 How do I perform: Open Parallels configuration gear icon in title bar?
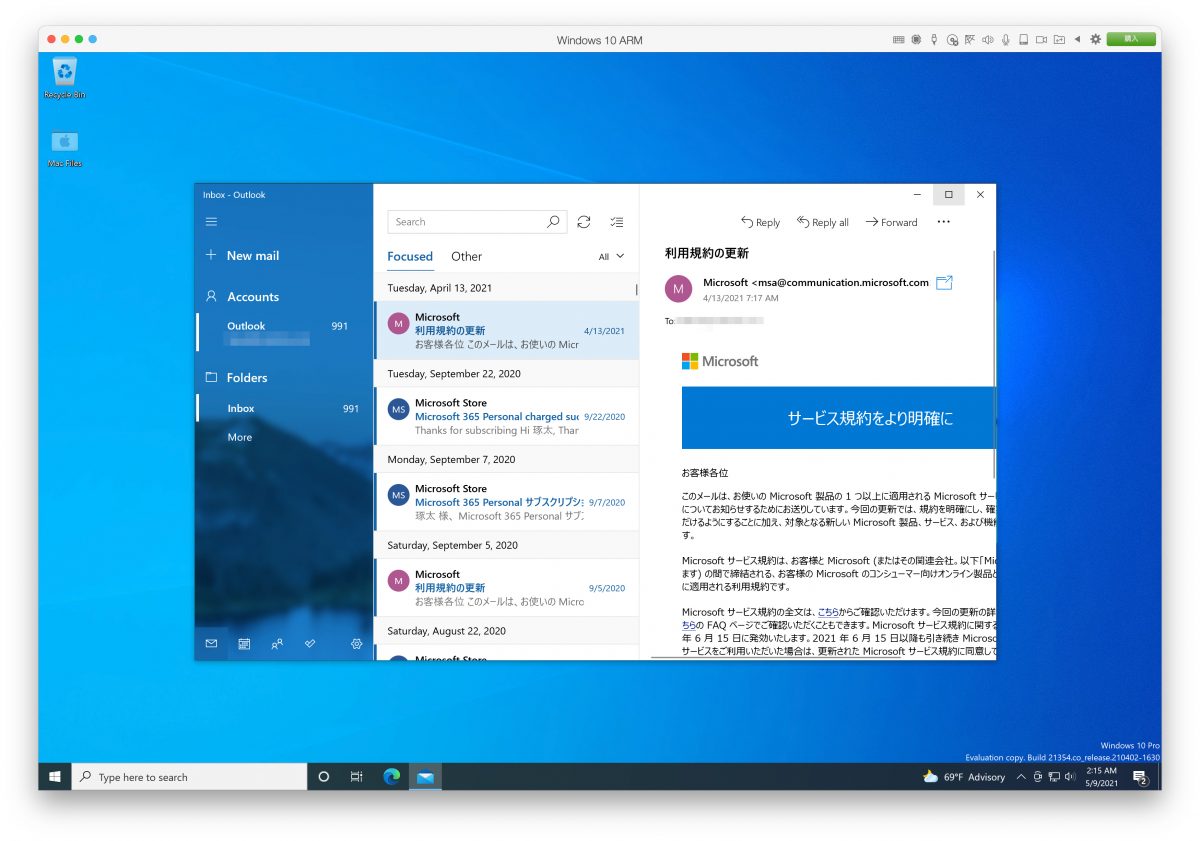(1095, 40)
